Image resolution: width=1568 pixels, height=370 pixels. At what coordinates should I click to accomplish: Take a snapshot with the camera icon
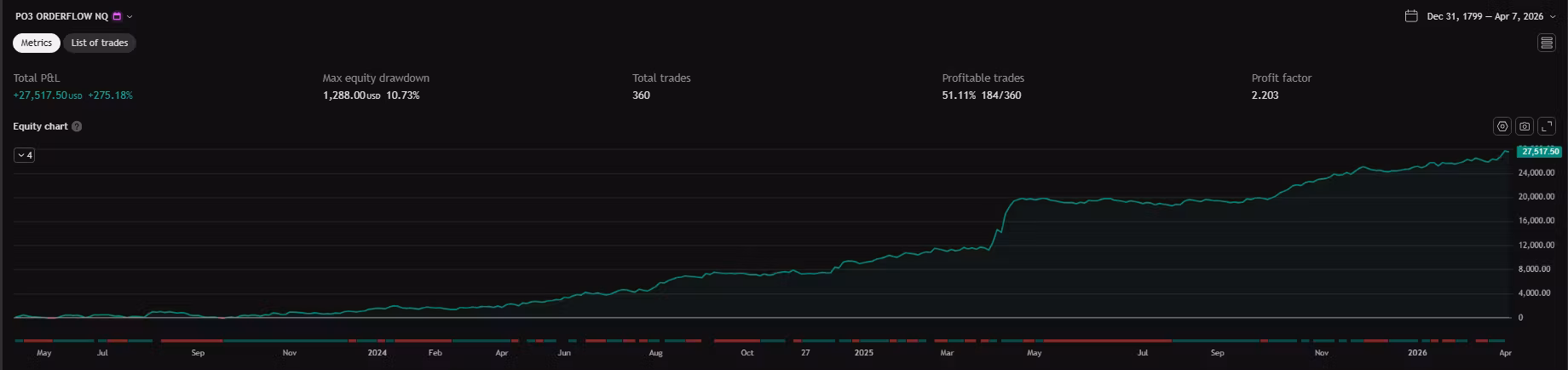click(1525, 126)
